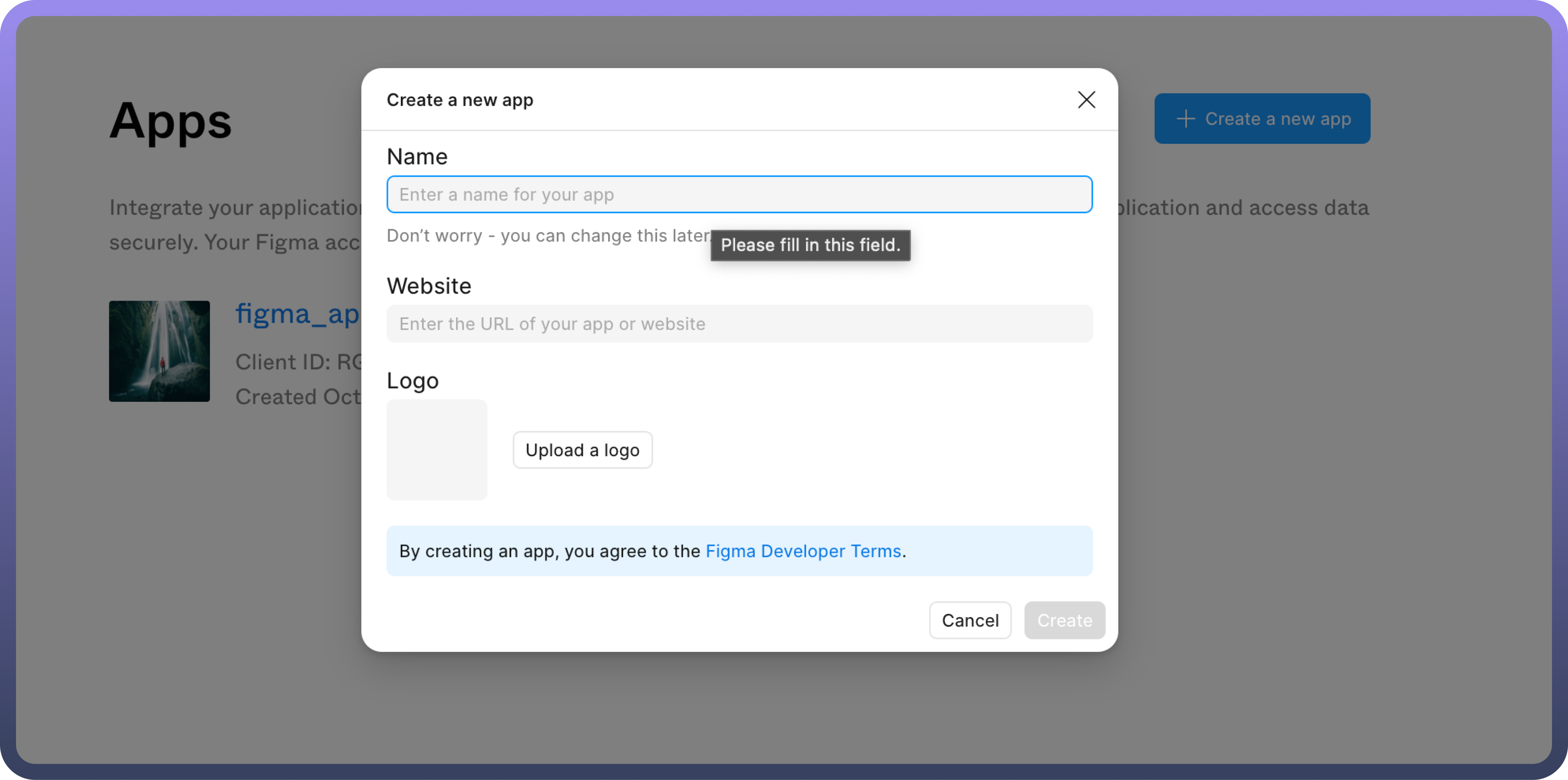
Task: Click the waterfall app thumbnail
Action: click(160, 351)
